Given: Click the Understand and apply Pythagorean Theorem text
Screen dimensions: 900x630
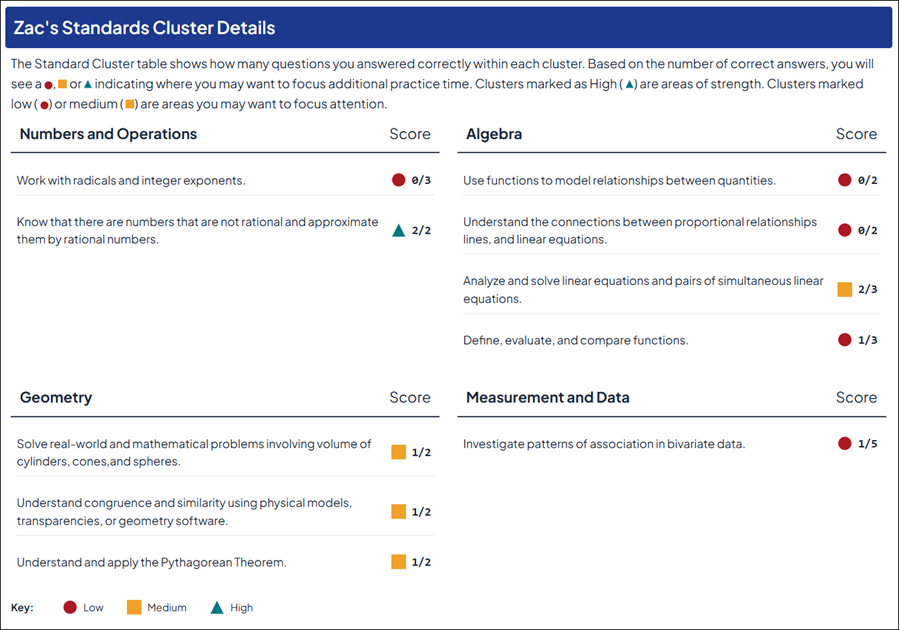Looking at the screenshot, I should coord(152,562).
